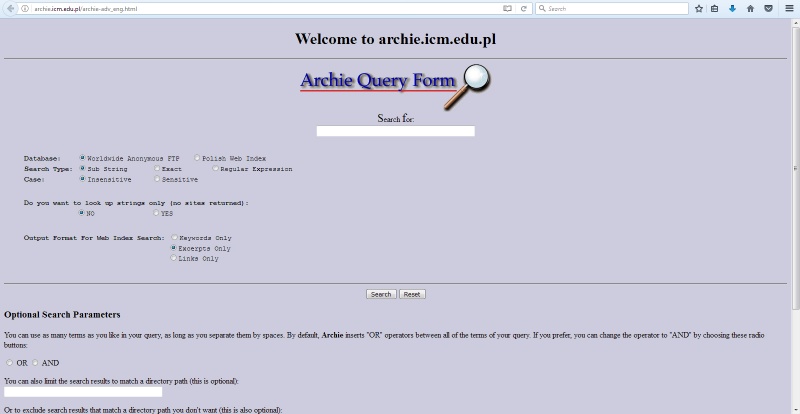Show bookmarks list icon
This screenshot has width=800, height=414.
click(x=715, y=9)
